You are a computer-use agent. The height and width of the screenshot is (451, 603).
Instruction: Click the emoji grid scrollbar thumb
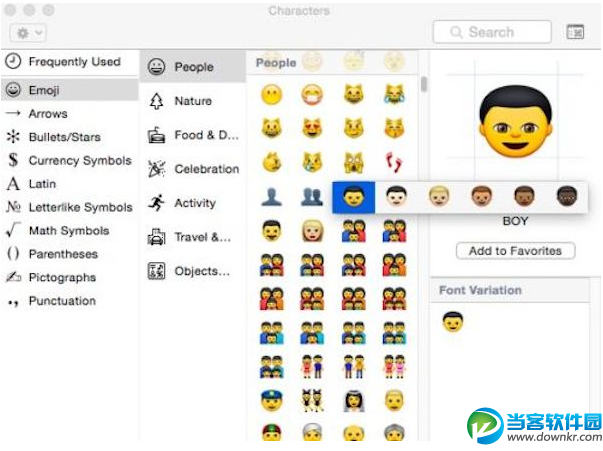(424, 84)
